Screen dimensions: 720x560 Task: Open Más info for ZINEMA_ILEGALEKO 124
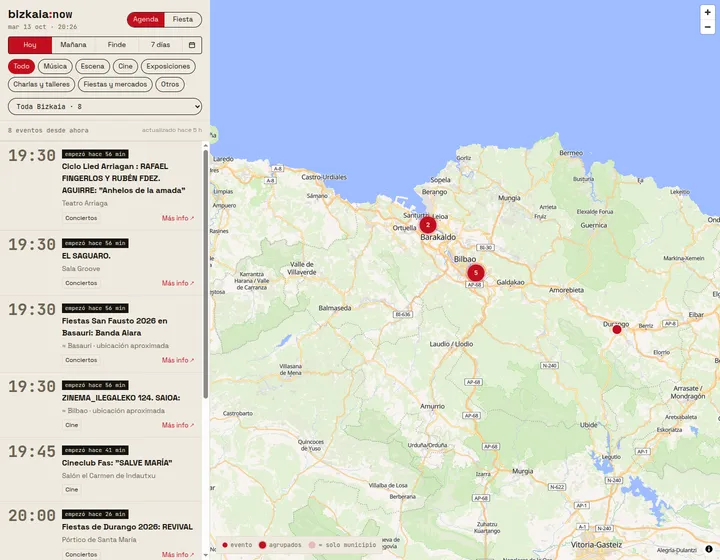point(178,426)
